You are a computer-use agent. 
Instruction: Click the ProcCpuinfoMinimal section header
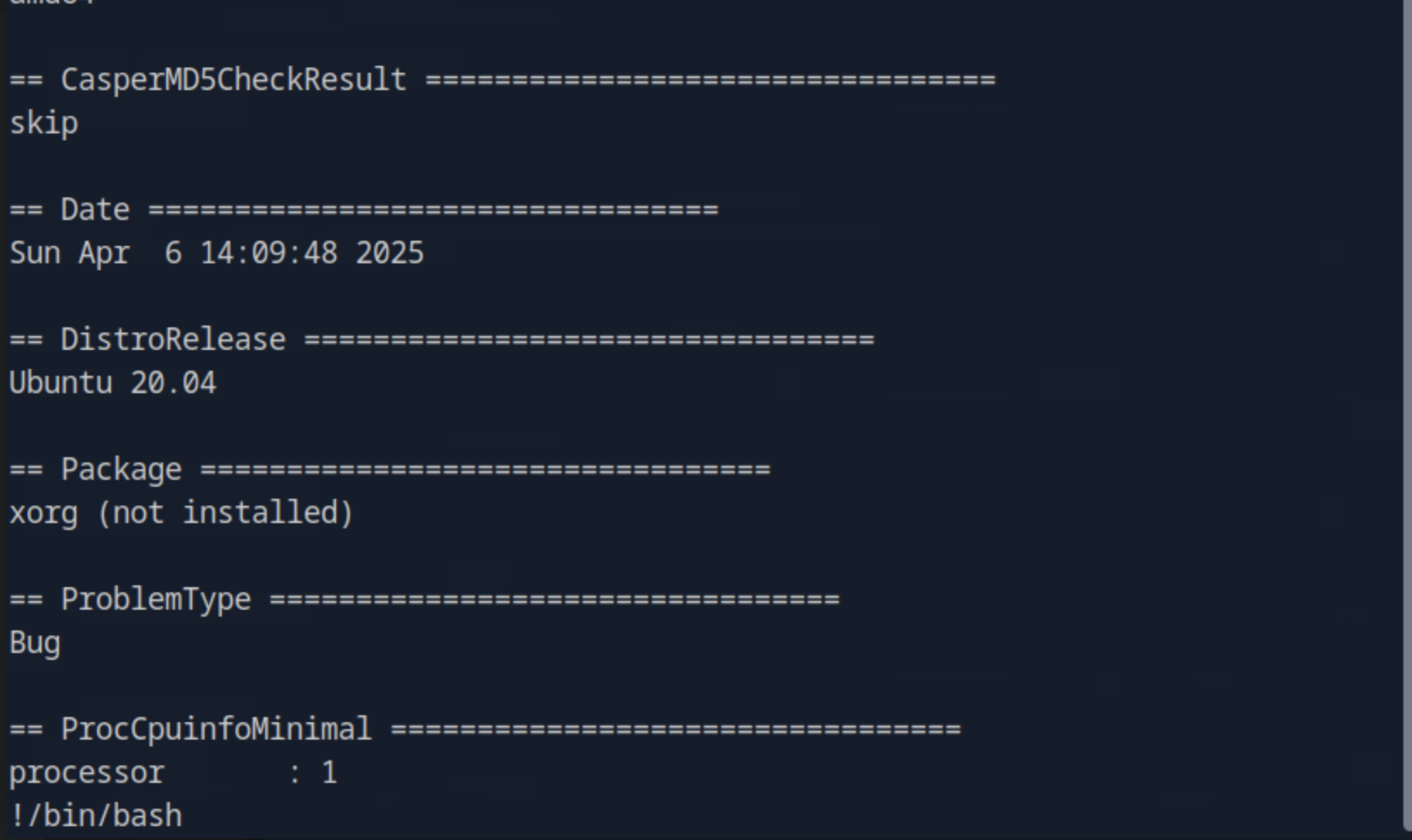(216, 729)
